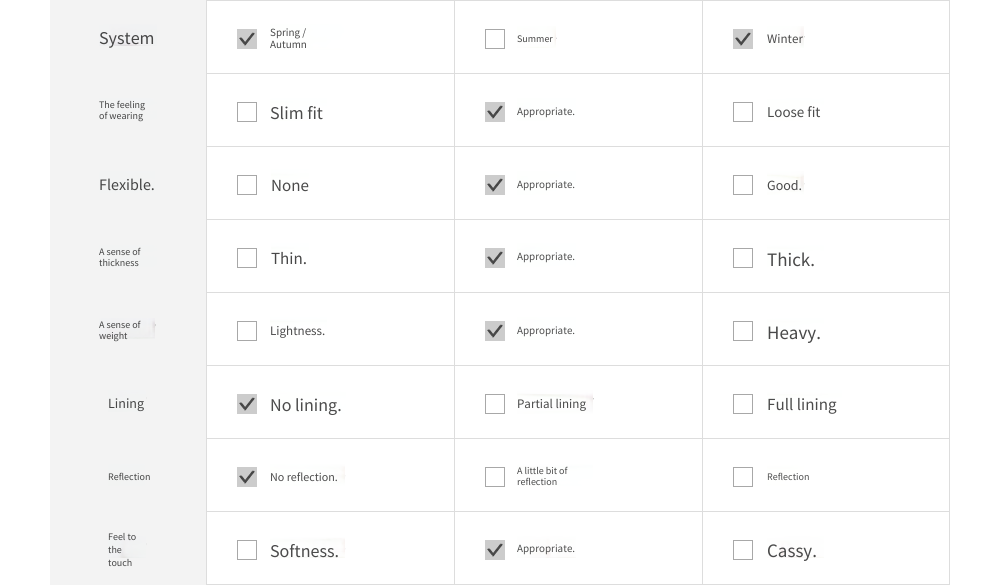Check the Softness checkbox
The image size is (1000, 585).
point(247,550)
